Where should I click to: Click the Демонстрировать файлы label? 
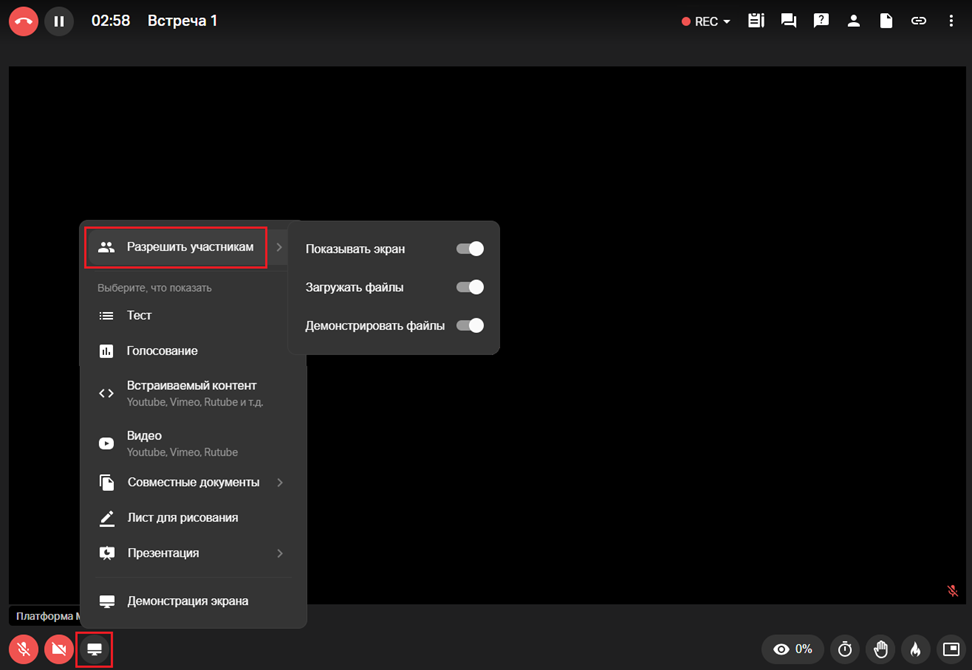pos(375,325)
